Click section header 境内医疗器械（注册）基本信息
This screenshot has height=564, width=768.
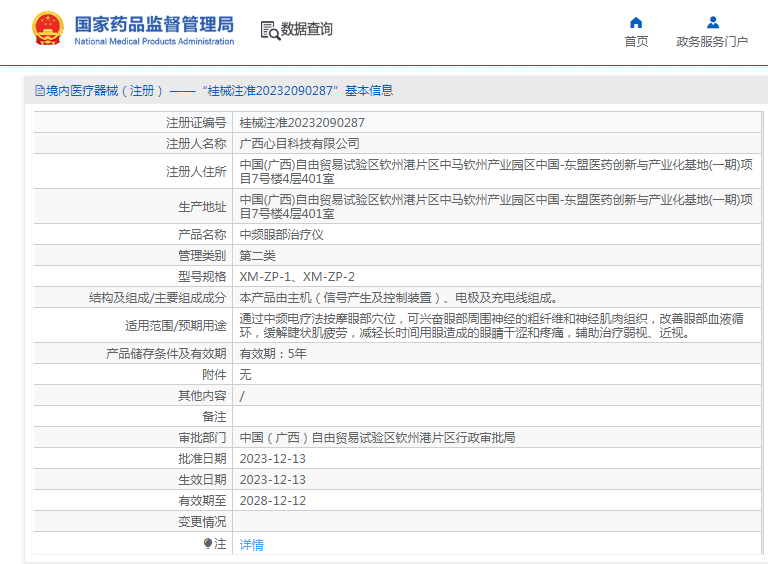pos(214,91)
